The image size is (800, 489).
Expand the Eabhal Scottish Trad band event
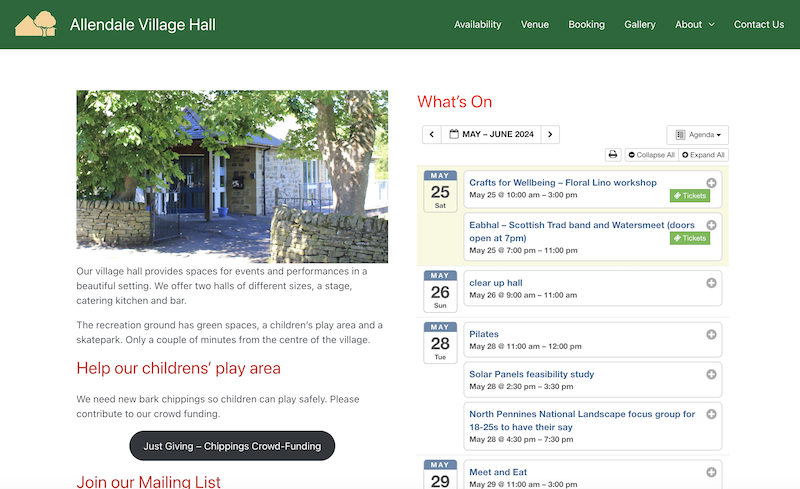coord(711,225)
